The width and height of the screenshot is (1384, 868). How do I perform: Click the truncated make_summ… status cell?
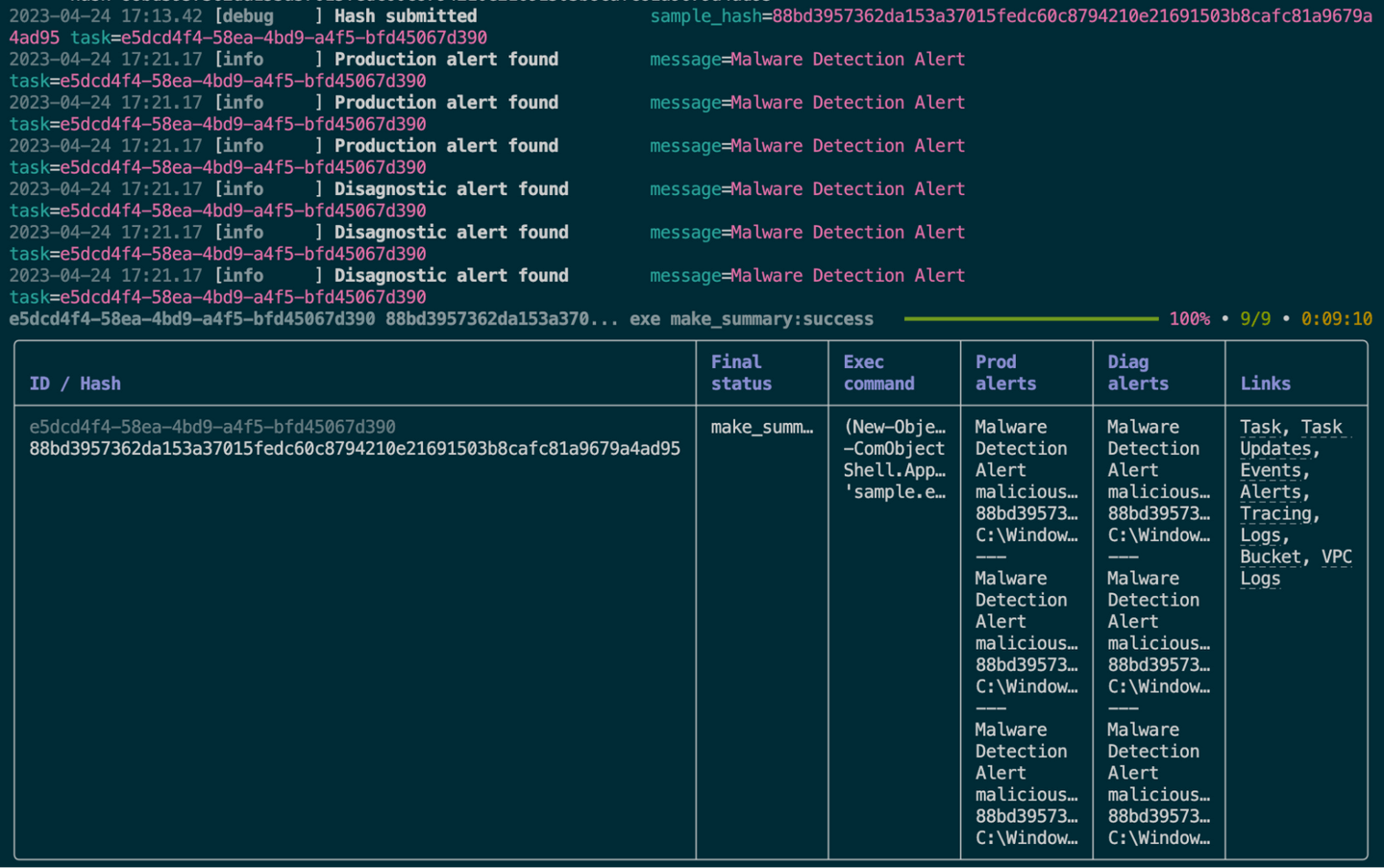pyautogui.click(x=762, y=427)
